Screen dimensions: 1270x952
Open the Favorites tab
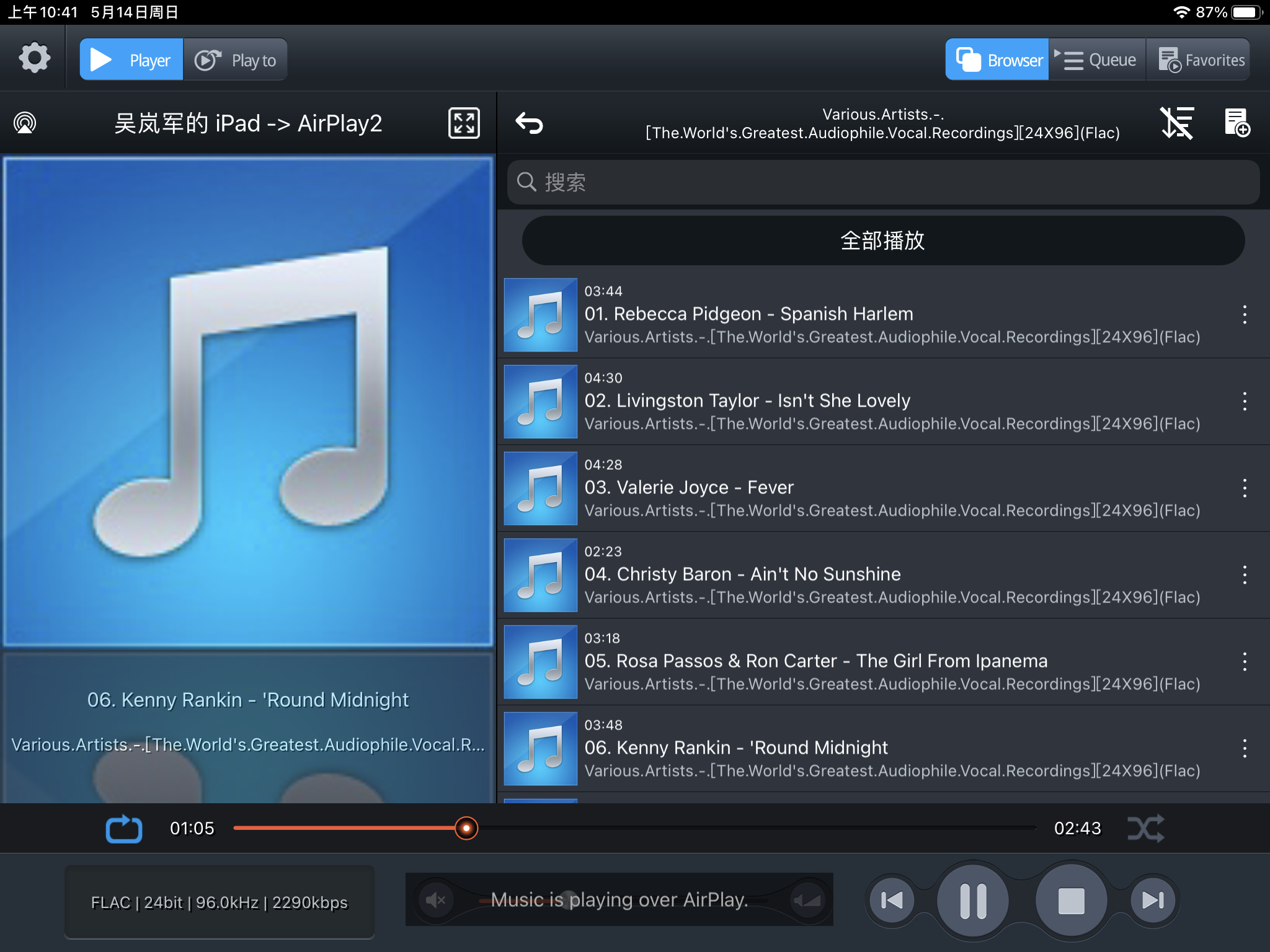tap(1198, 59)
